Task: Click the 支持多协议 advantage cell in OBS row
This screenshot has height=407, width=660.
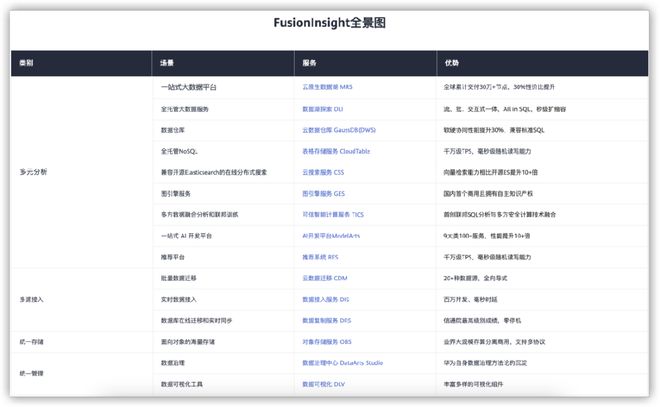Action: click(494, 342)
